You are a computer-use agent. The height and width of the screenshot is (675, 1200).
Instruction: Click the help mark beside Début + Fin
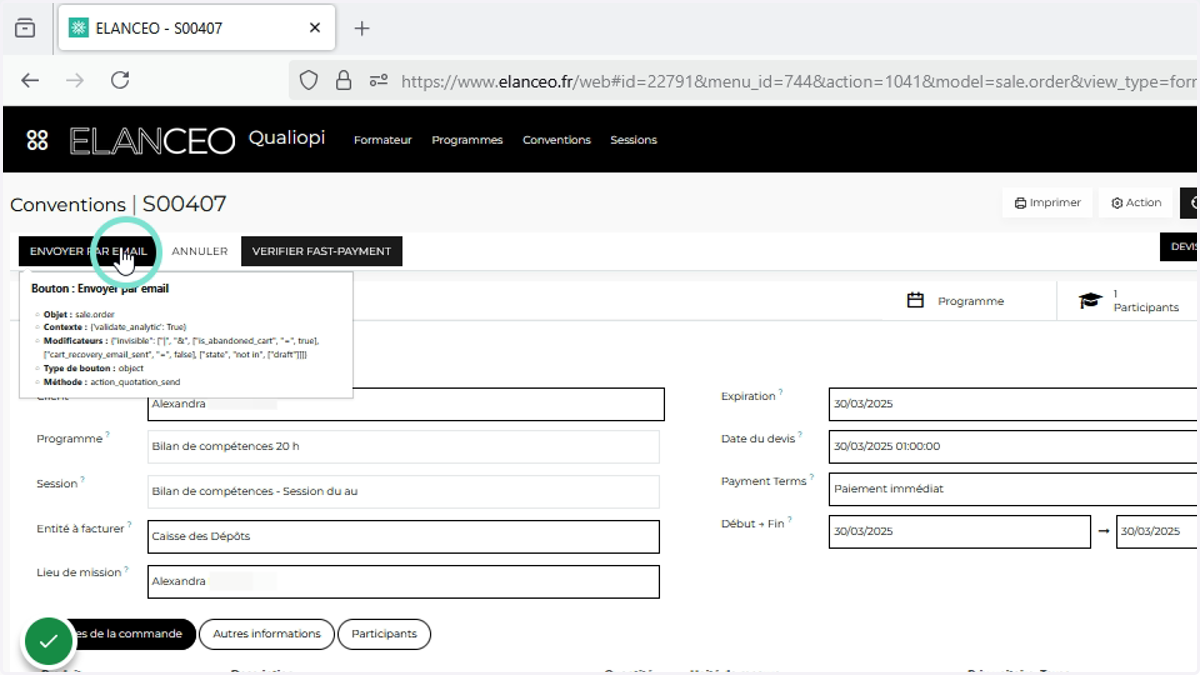pyautogui.click(x=790, y=521)
